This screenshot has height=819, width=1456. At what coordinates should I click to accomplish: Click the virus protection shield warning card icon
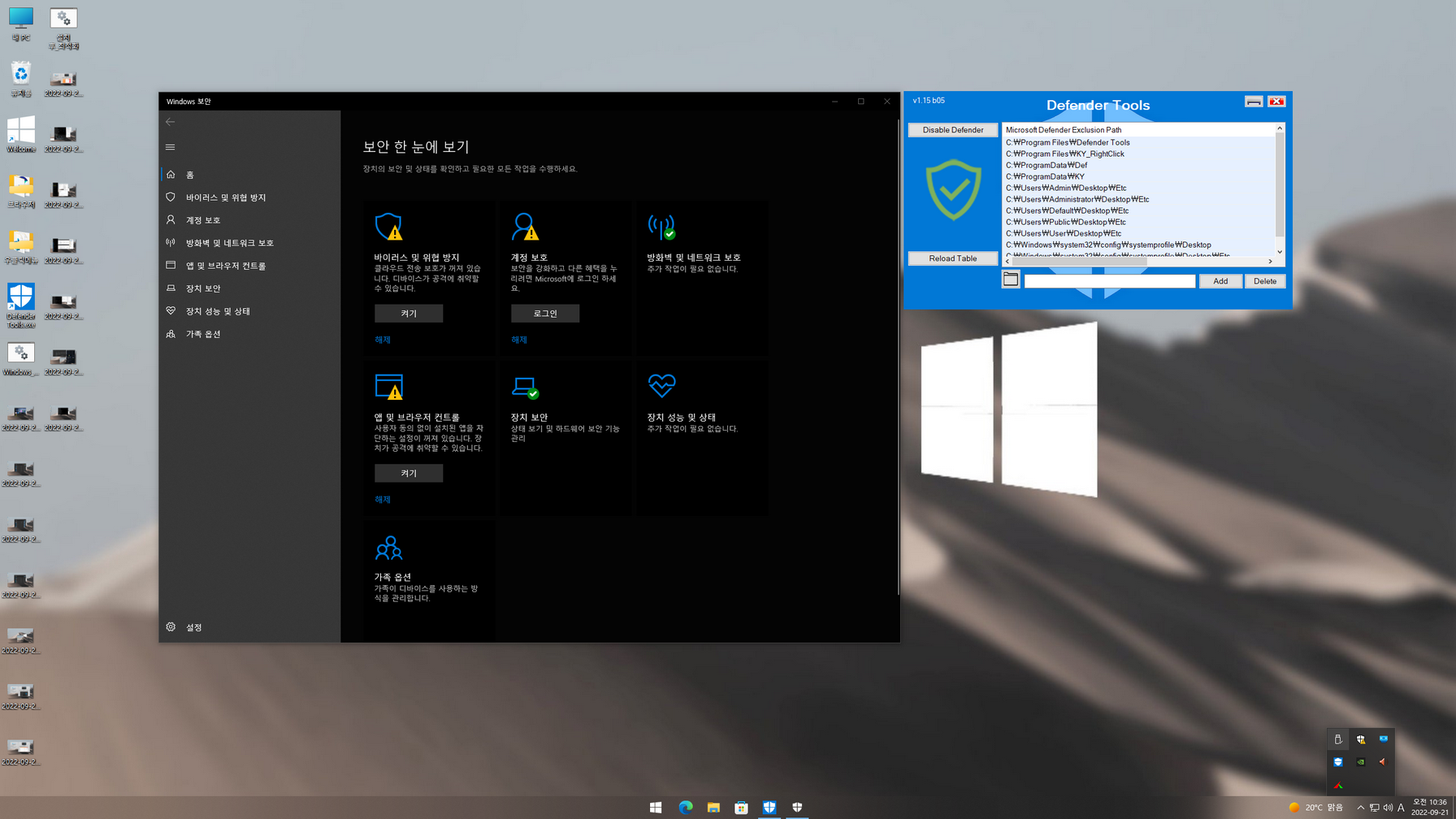tap(388, 227)
